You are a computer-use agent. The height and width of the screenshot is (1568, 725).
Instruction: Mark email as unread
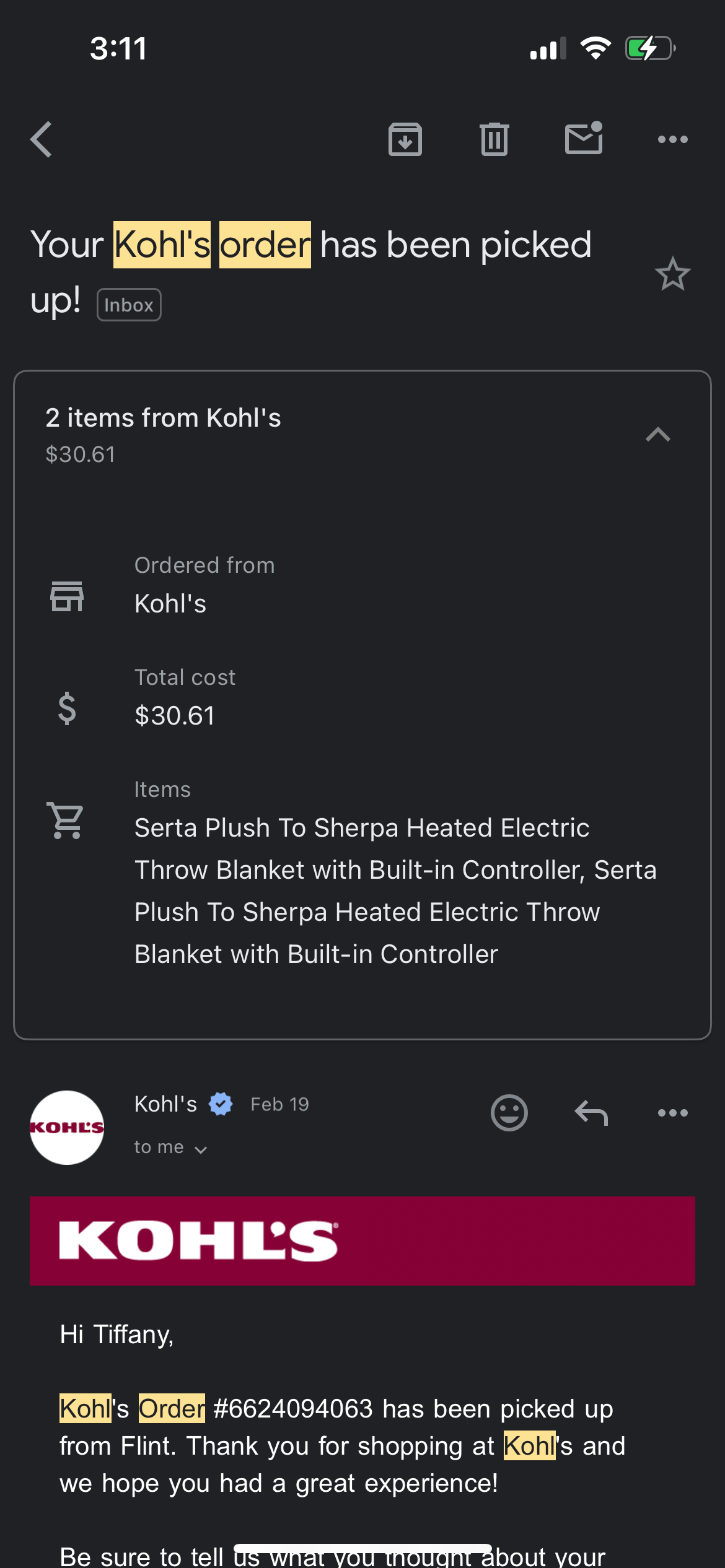[x=584, y=137]
